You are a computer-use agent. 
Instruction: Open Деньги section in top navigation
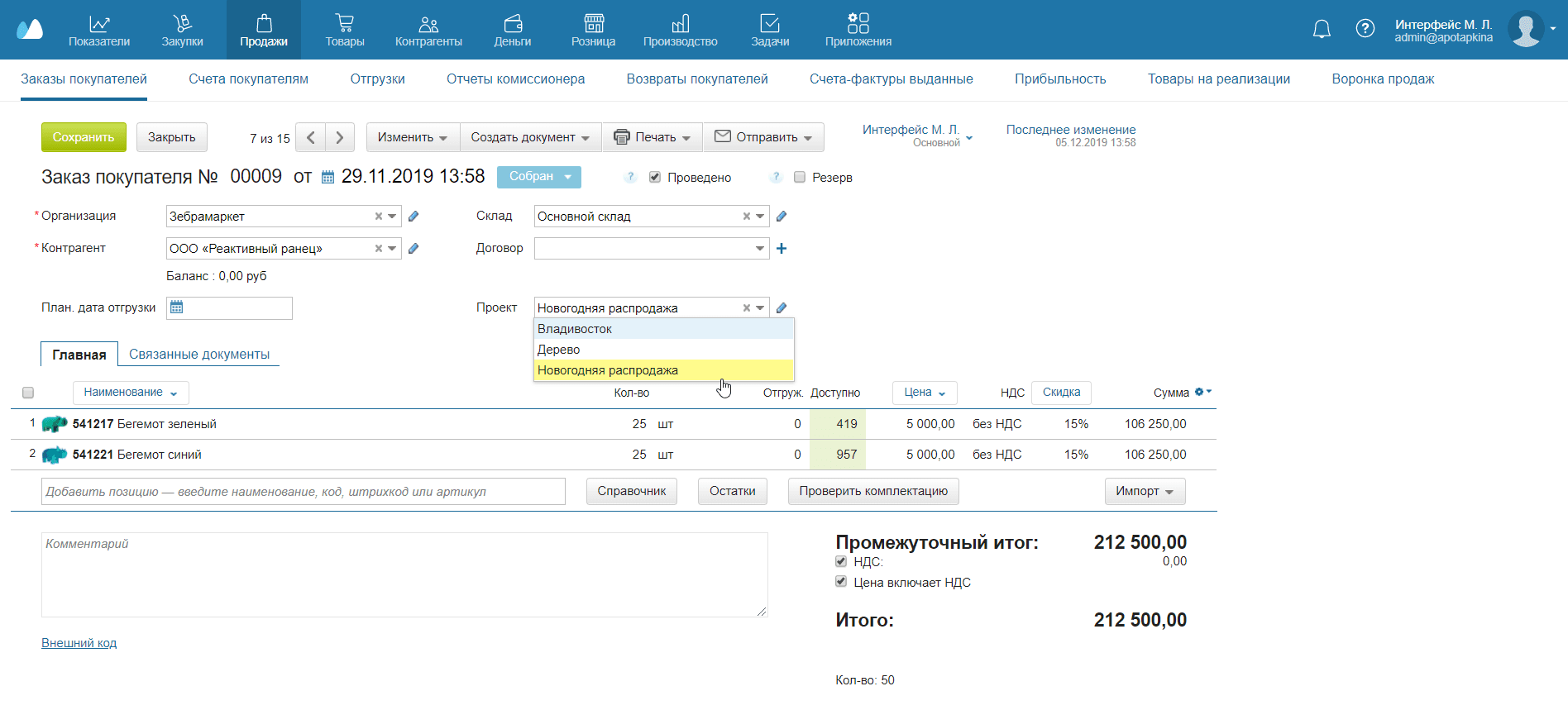coord(513,30)
